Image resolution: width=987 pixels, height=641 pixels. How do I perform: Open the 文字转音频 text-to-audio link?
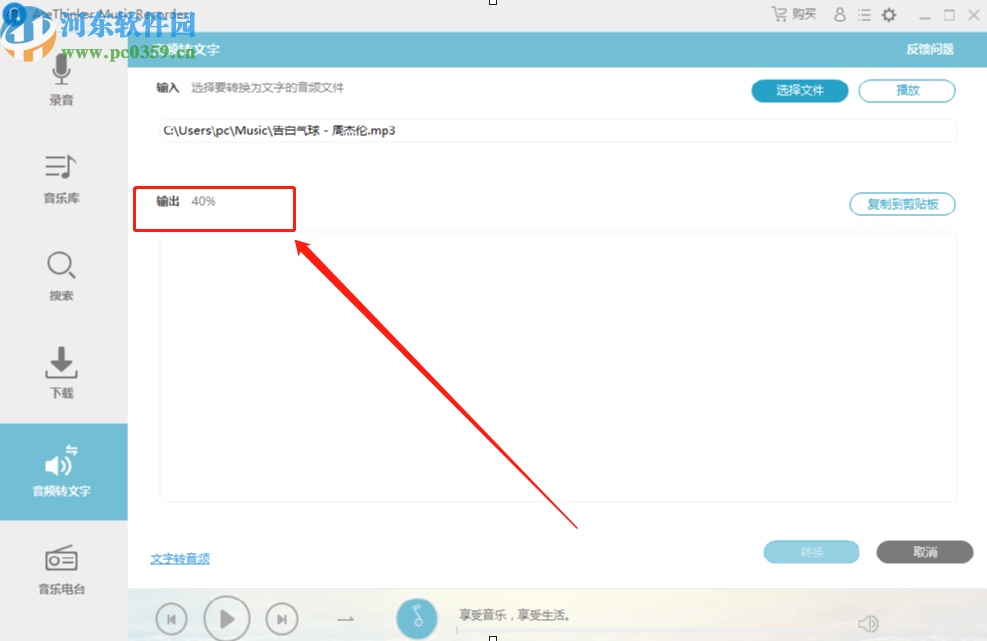click(x=180, y=560)
